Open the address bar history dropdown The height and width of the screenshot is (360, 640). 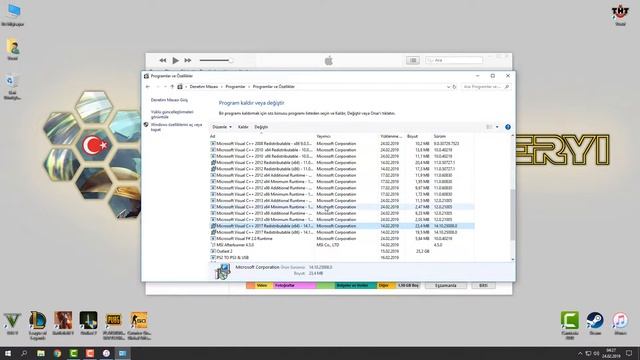[448, 87]
